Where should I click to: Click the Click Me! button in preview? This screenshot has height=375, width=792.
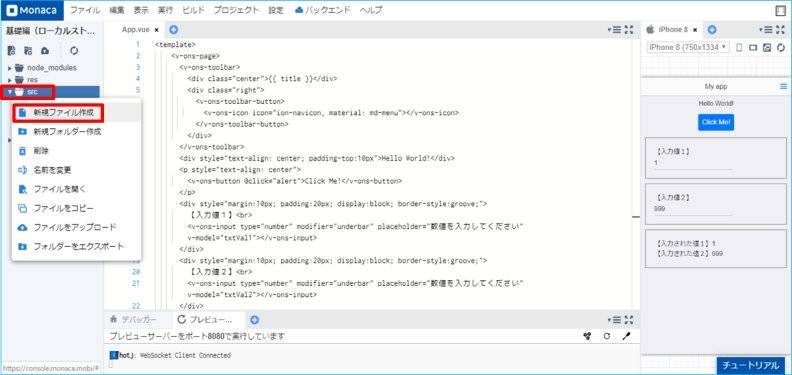(x=716, y=122)
